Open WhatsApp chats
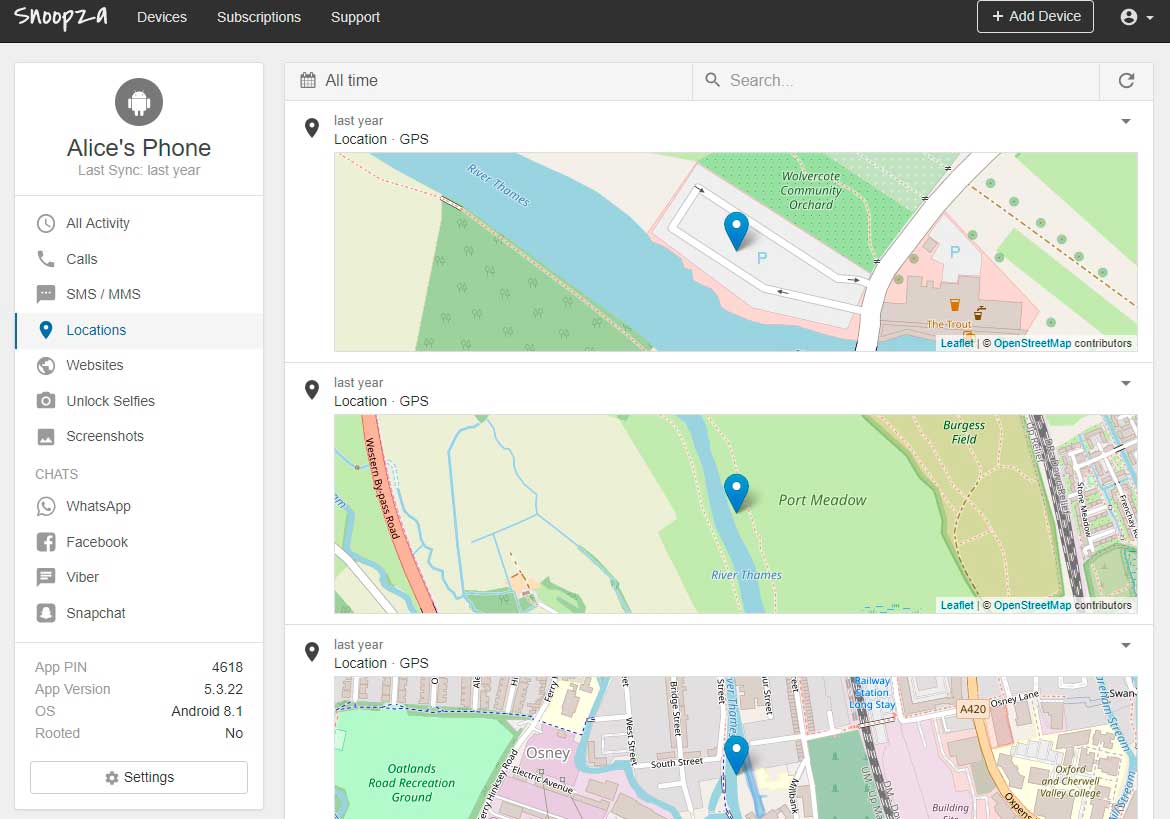This screenshot has width=1170, height=819. point(139,506)
